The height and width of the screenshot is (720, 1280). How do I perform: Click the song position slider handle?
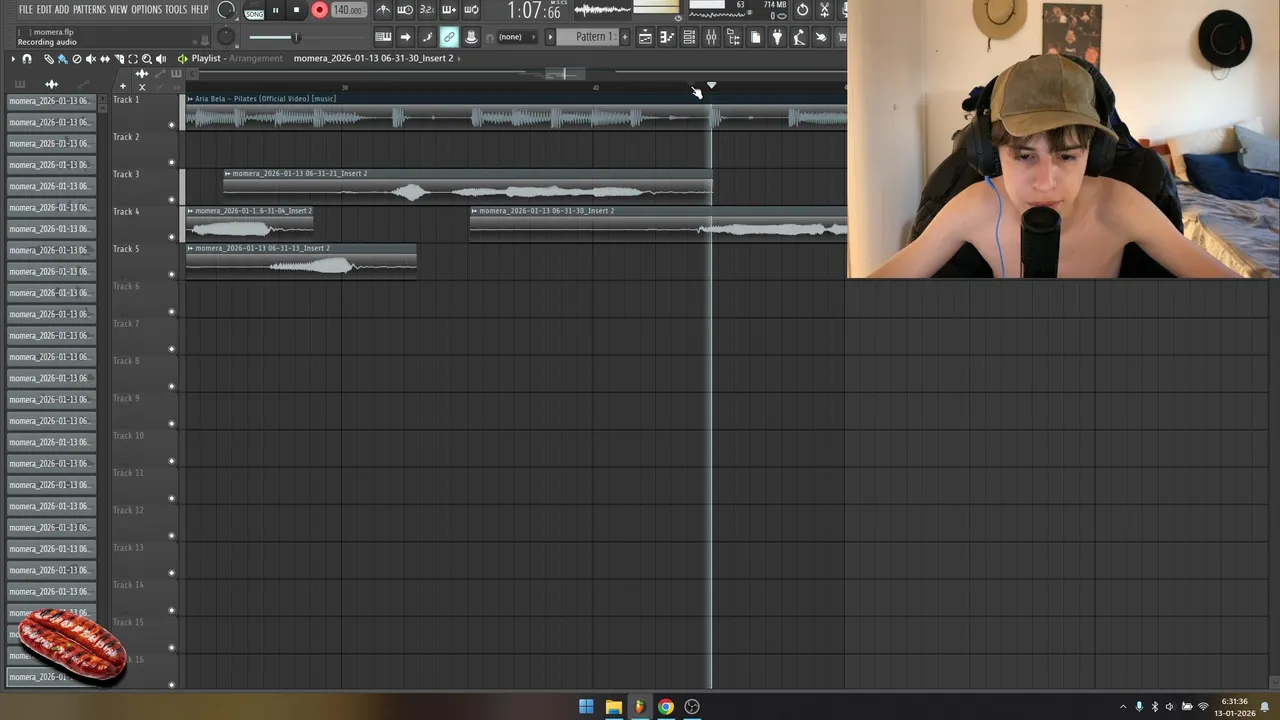coord(296,37)
